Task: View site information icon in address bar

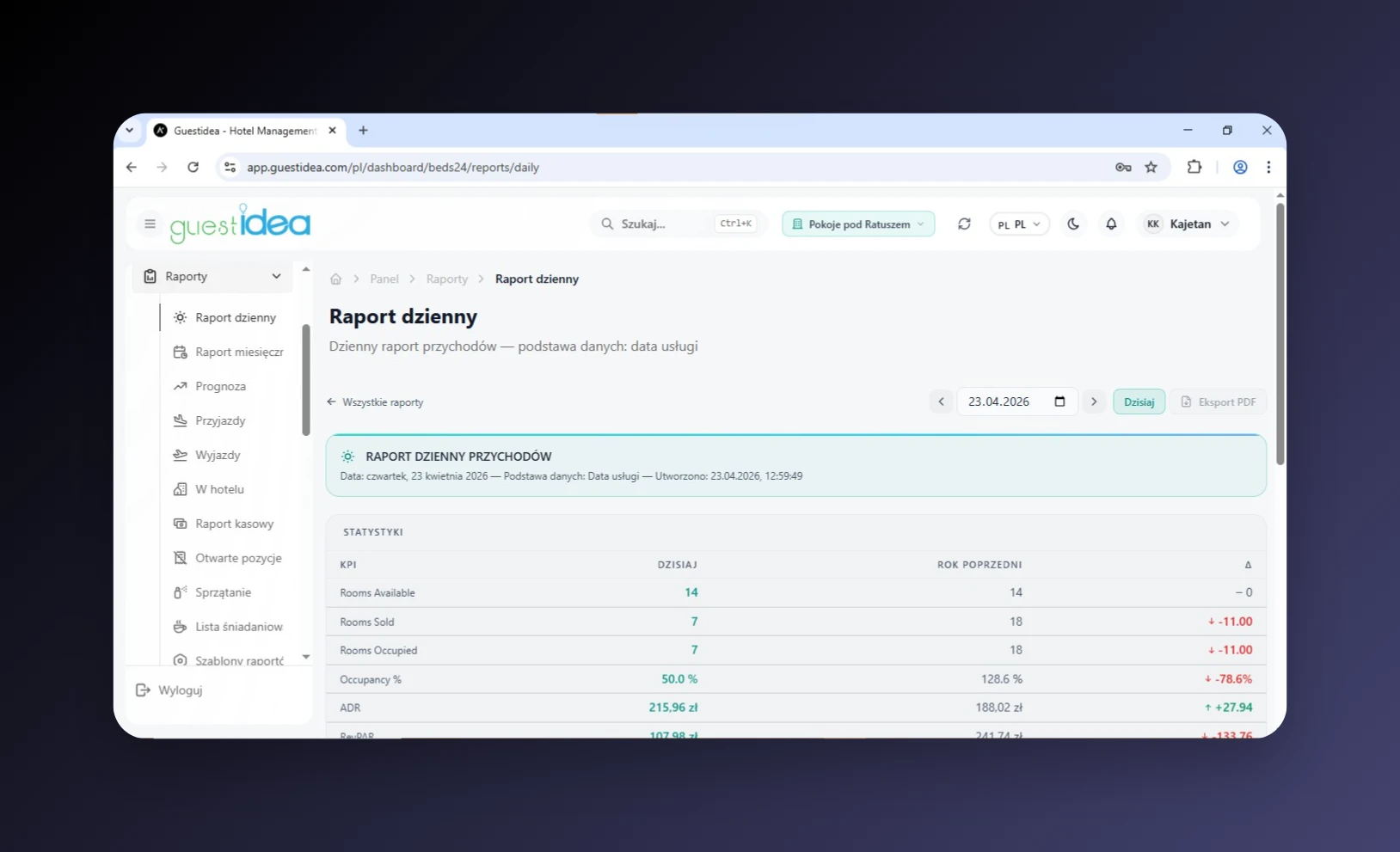Action: tap(230, 168)
